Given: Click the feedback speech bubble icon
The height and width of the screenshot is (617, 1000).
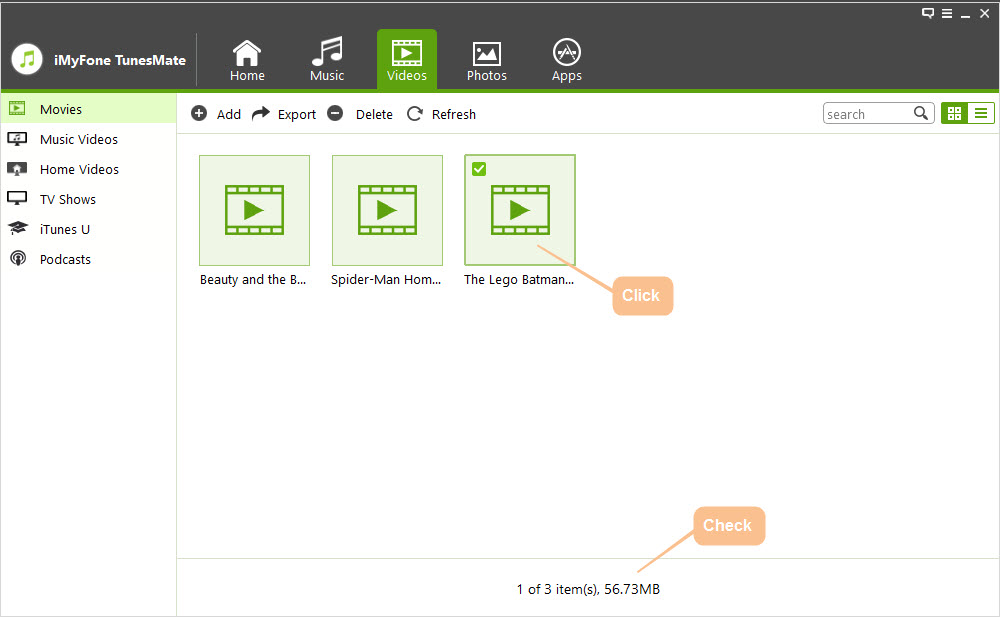Looking at the screenshot, I should [x=928, y=13].
